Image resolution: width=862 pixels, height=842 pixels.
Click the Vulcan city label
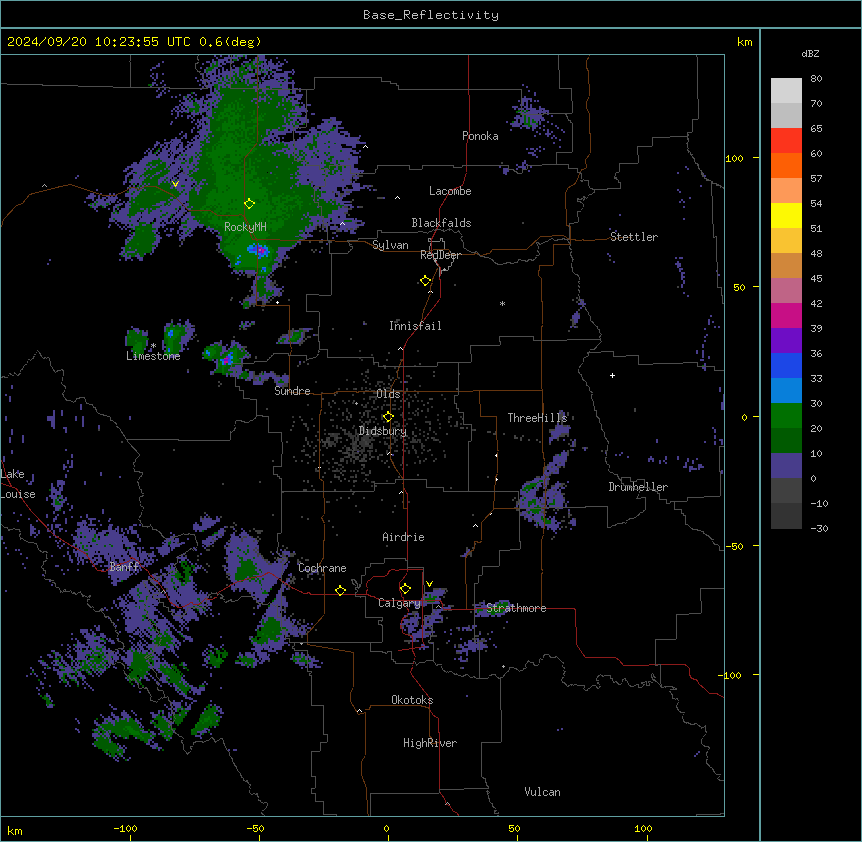[x=542, y=792]
